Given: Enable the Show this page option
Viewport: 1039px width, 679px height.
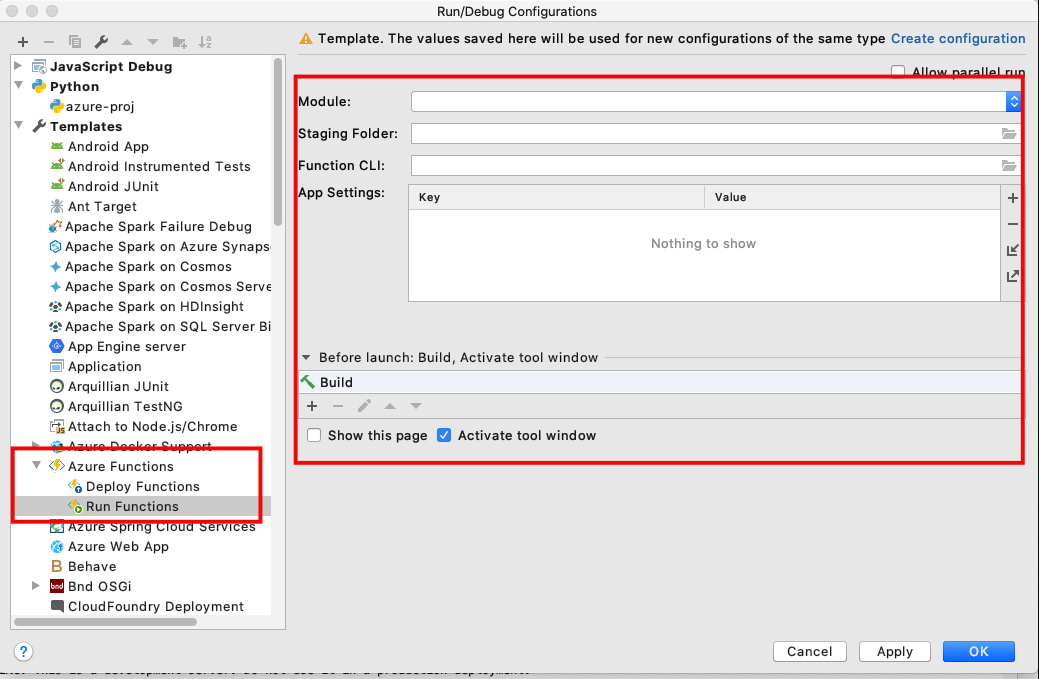Looking at the screenshot, I should (x=315, y=436).
